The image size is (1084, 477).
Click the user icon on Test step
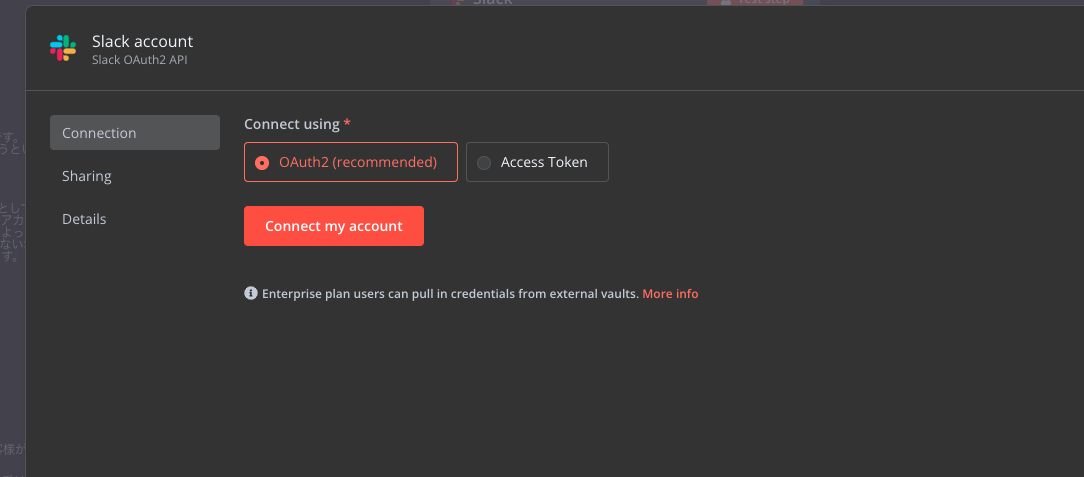point(725,2)
